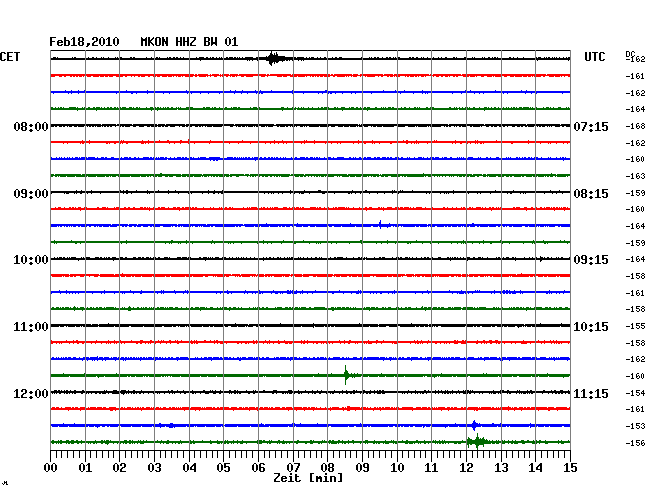Click minute 03 on the Zeit axis
The width and height of the screenshot is (650, 494).
155,468
